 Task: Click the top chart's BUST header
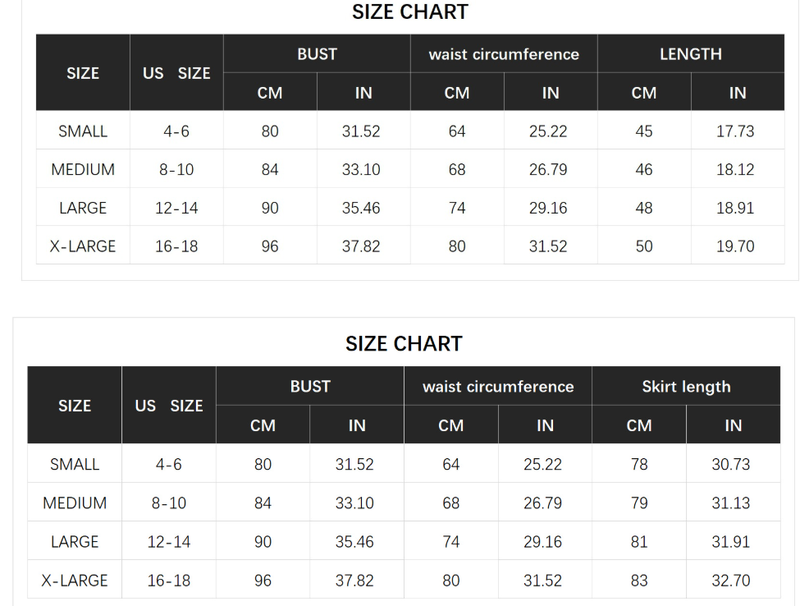point(317,54)
